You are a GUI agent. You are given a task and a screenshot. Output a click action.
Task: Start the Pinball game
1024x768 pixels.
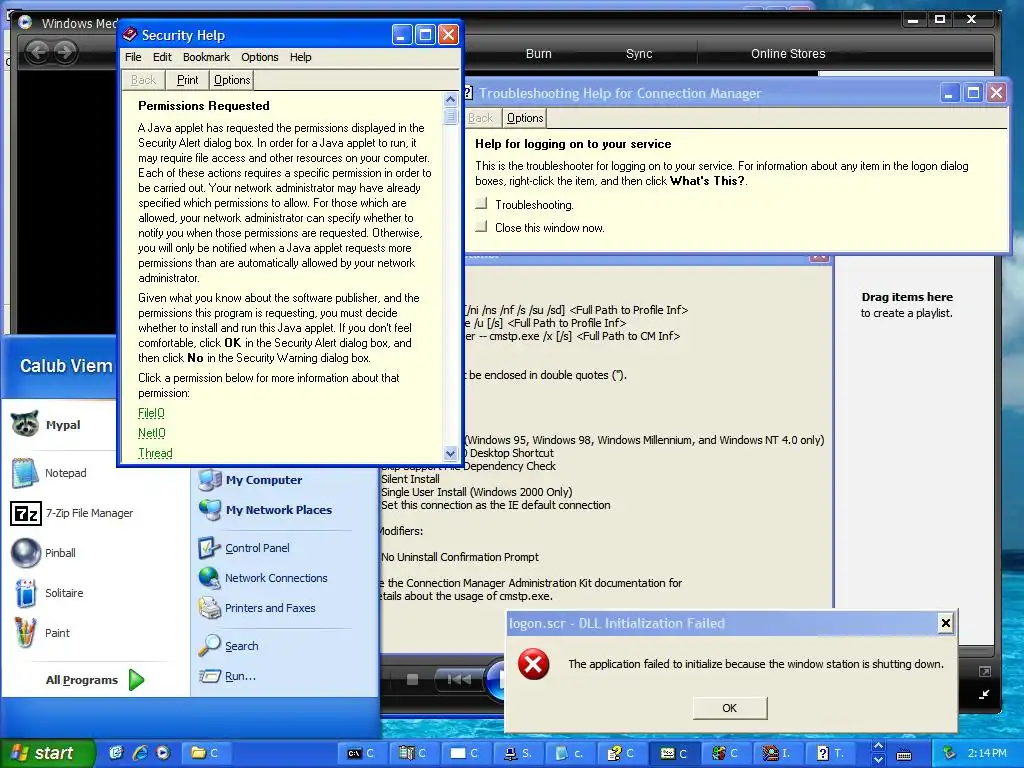pyautogui.click(x=44, y=553)
